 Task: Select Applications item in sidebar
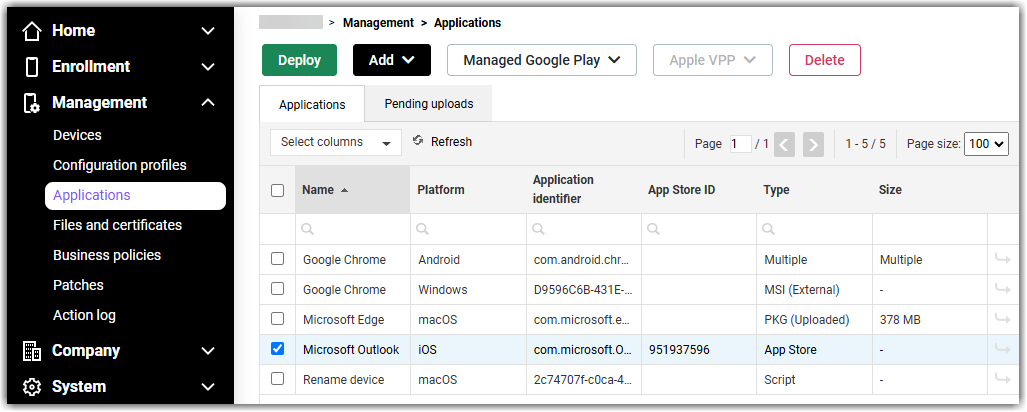click(136, 195)
